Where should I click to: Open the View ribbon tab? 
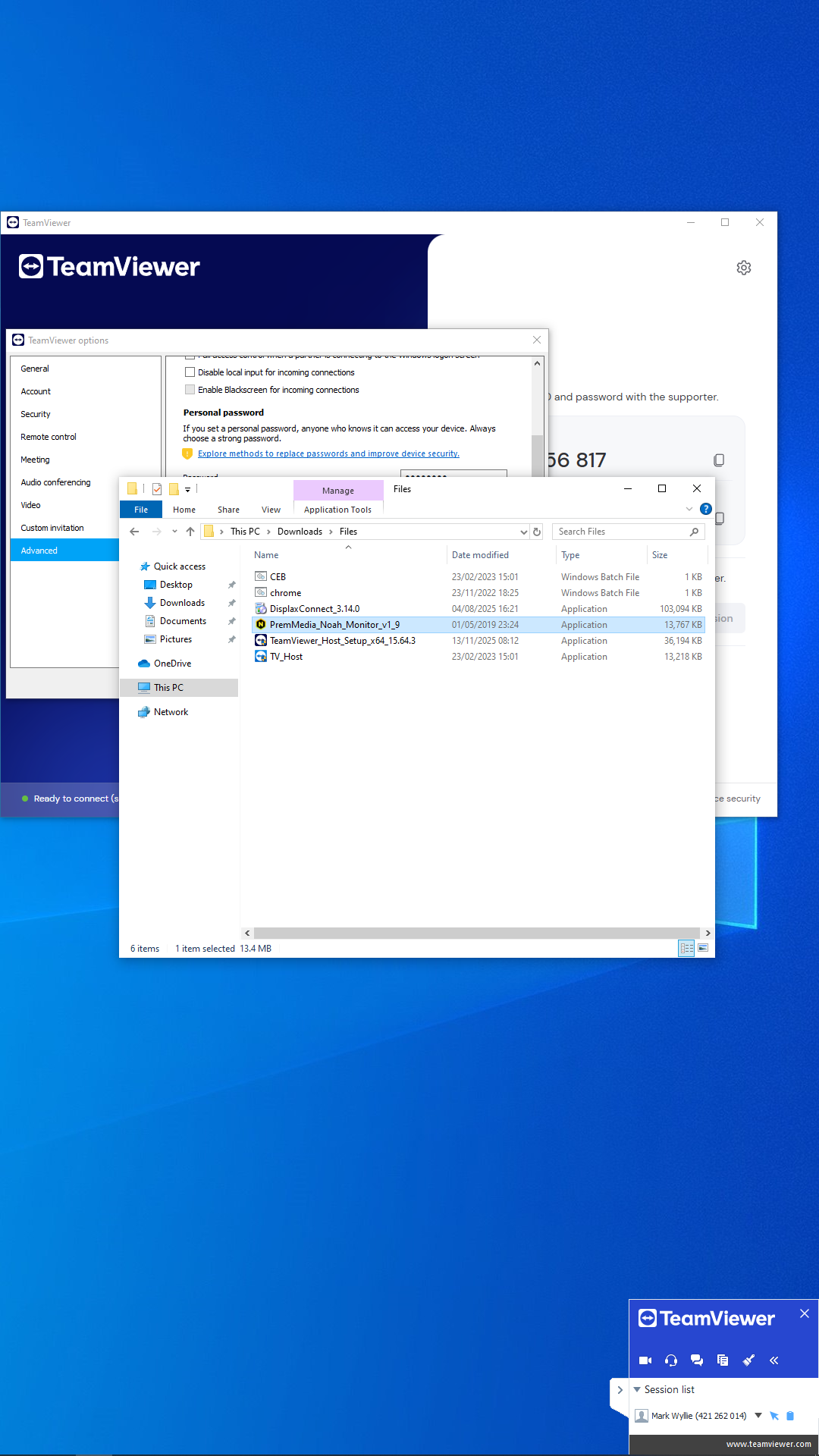(x=271, y=510)
